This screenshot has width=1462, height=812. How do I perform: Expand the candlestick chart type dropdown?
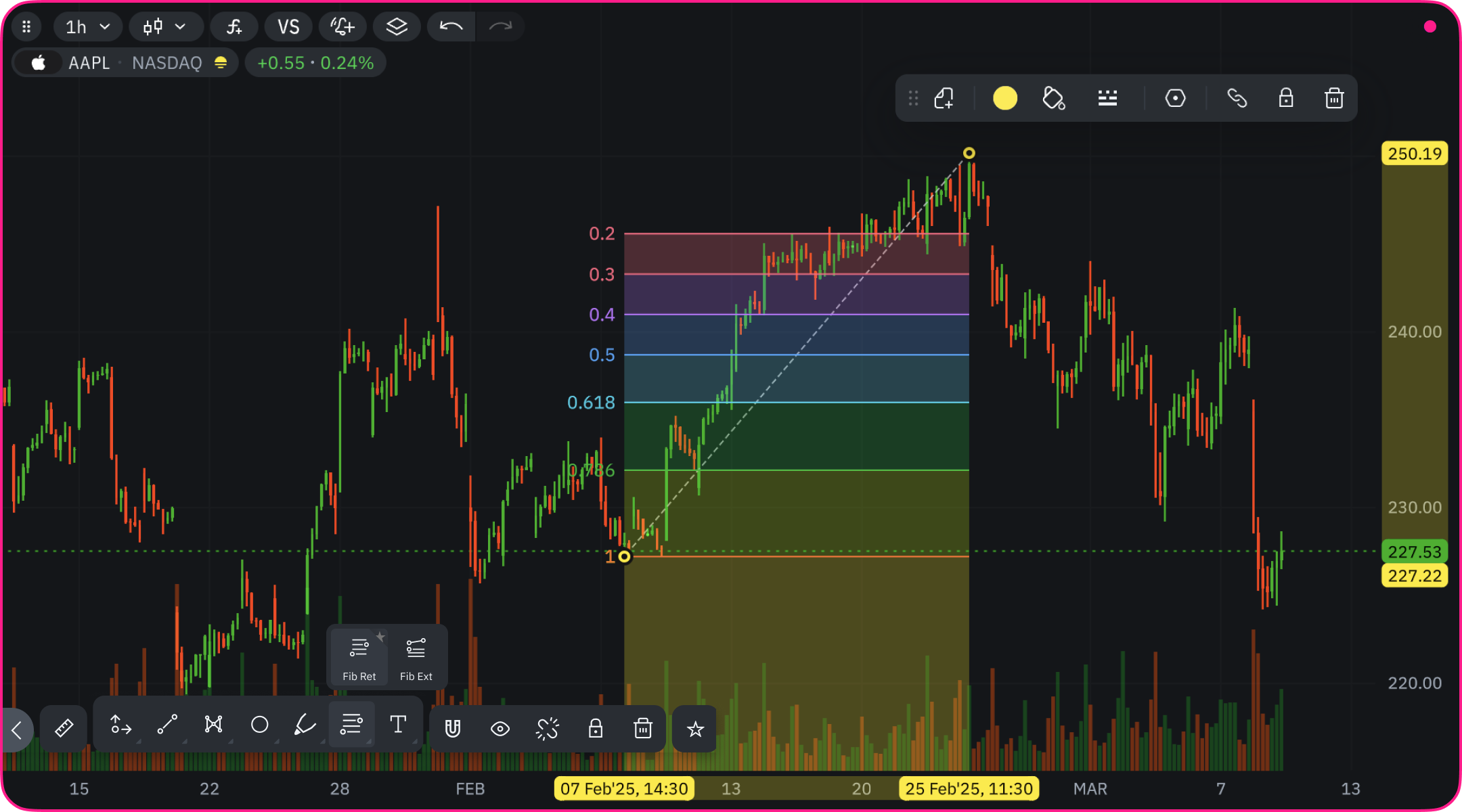click(x=165, y=27)
